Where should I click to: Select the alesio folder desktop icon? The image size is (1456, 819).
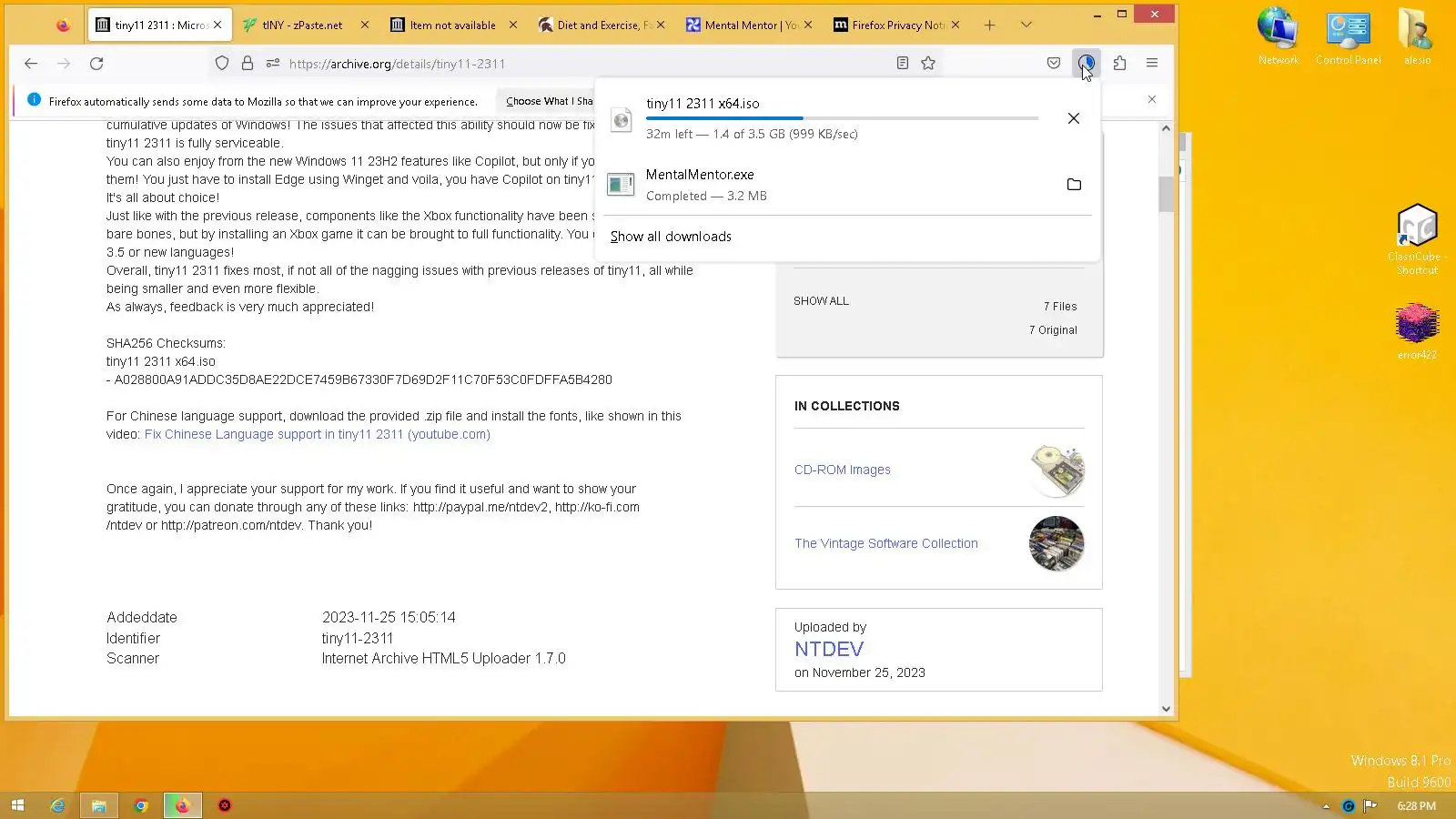tap(1417, 36)
